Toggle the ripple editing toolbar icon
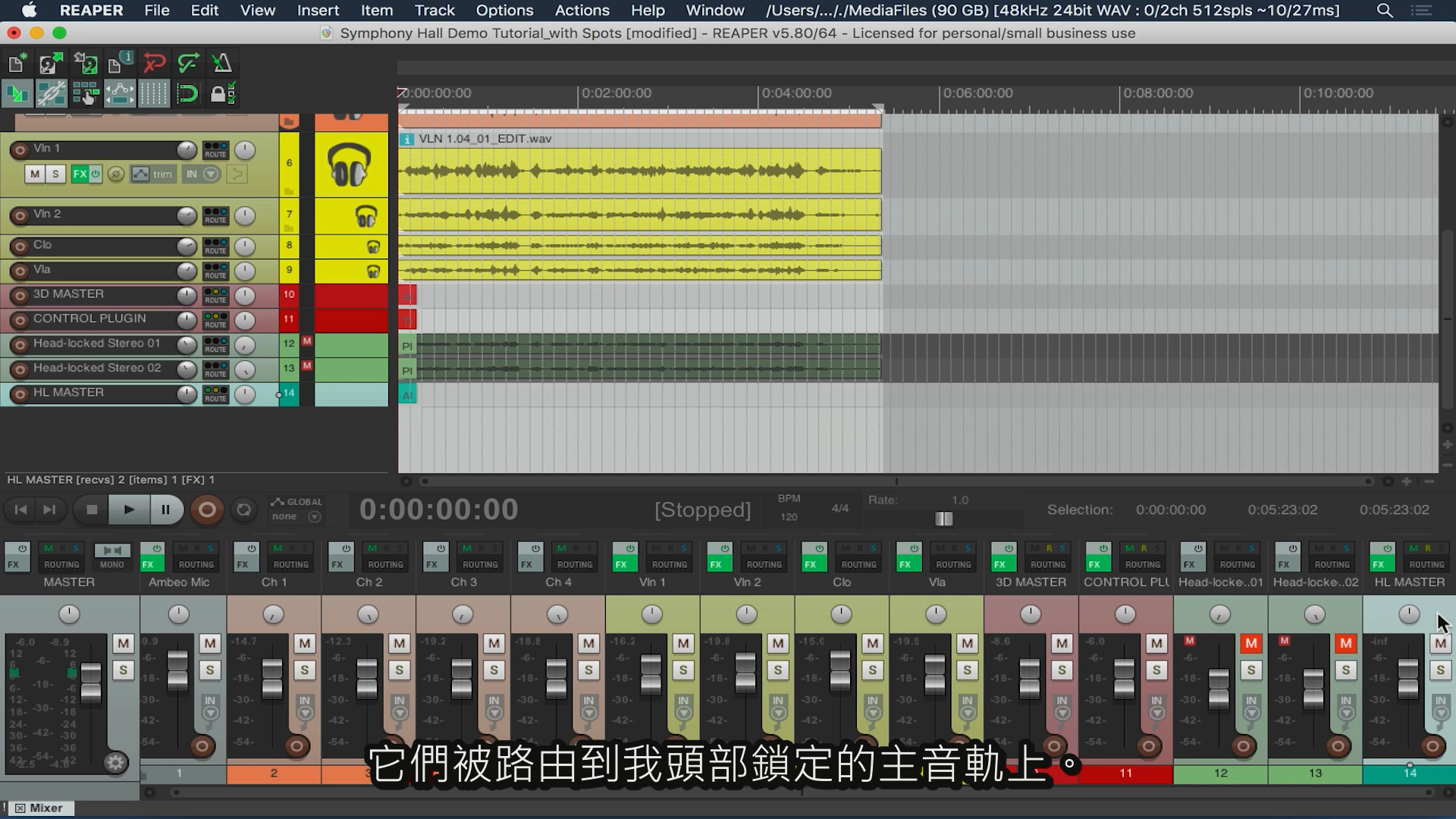 85,93
